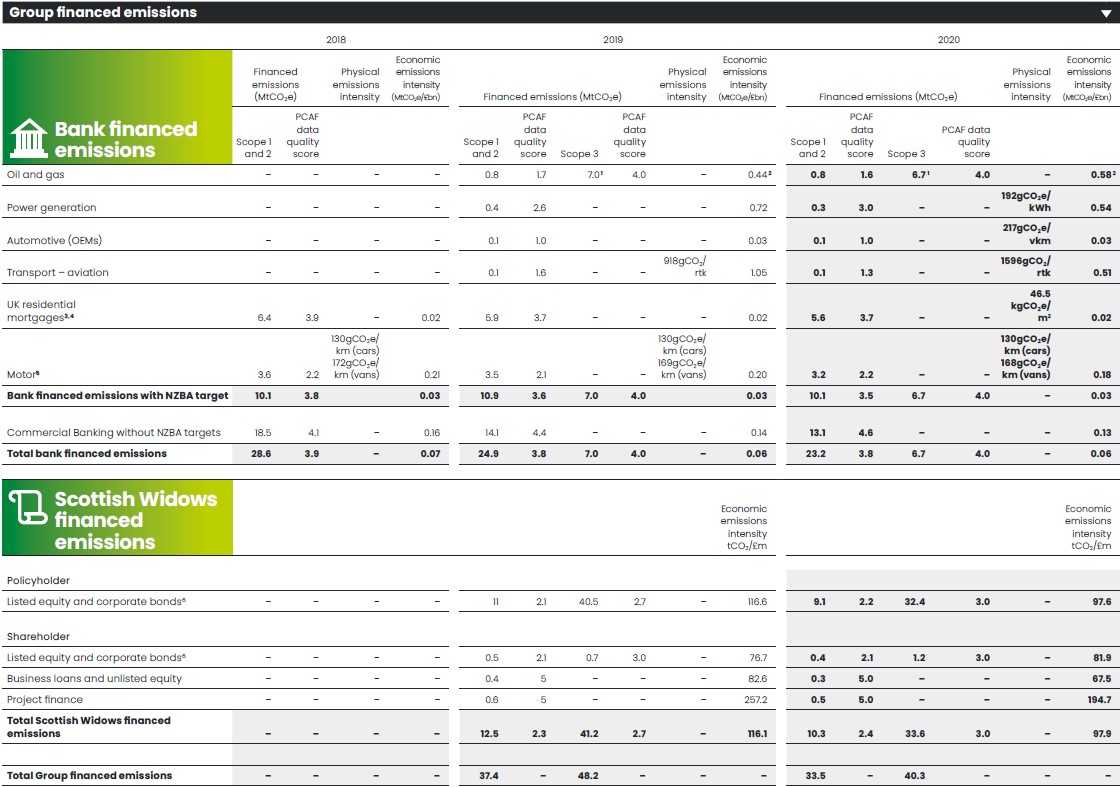Select the Total bank financed emissions row
The height and width of the screenshot is (787, 1120).
pyautogui.click(x=87, y=454)
